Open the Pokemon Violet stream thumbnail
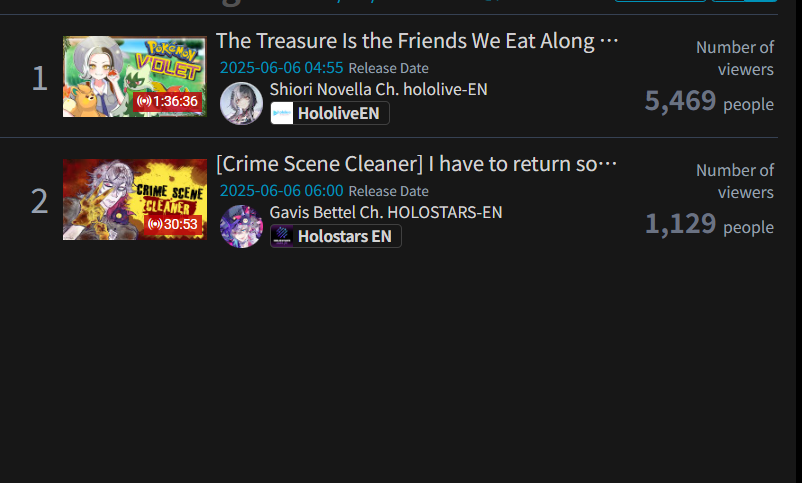 135,76
